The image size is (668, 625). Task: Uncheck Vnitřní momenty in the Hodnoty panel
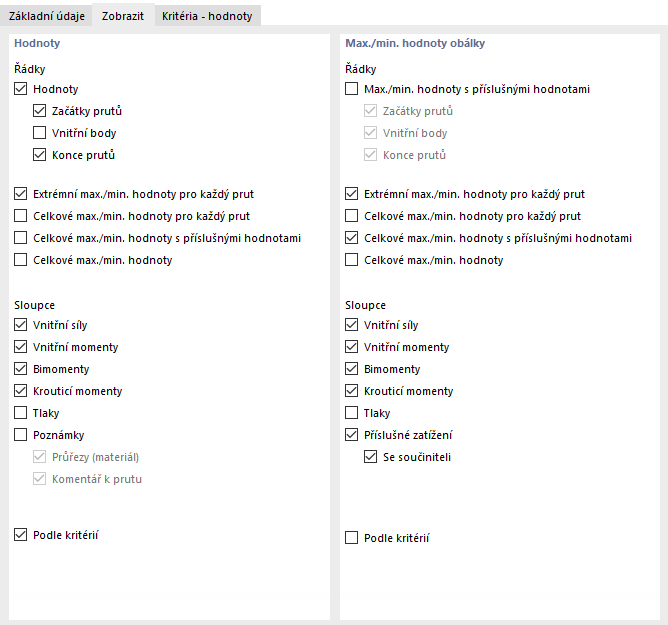click(22, 347)
